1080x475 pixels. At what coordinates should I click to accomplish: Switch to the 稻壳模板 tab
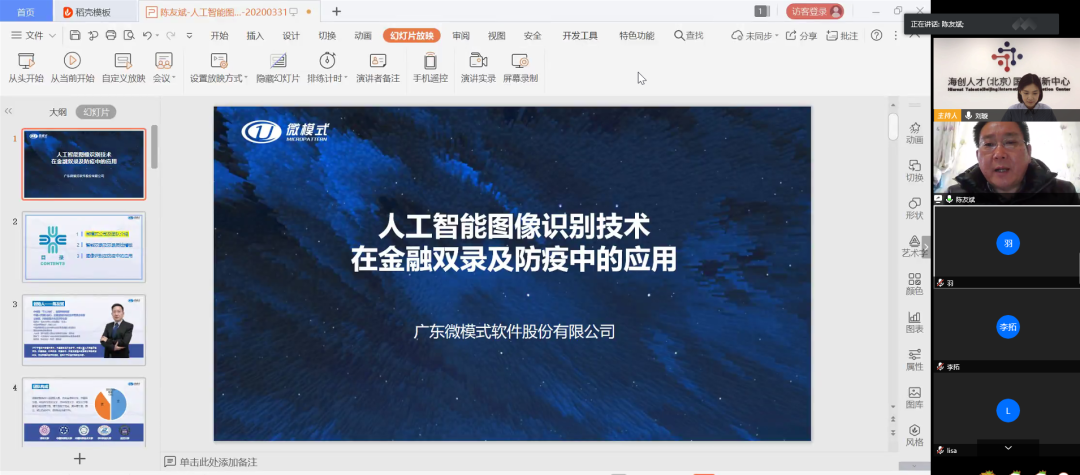(94, 12)
